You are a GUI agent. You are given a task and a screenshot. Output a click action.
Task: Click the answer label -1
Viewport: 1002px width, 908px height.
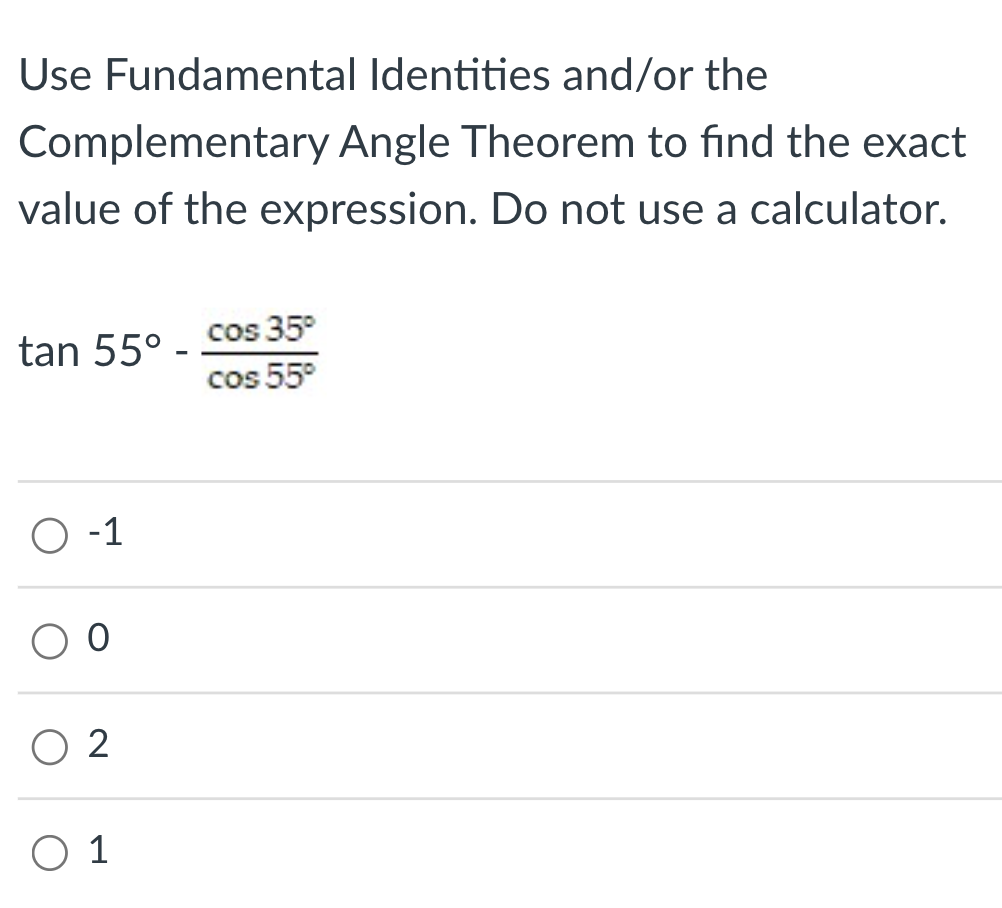[x=105, y=533]
